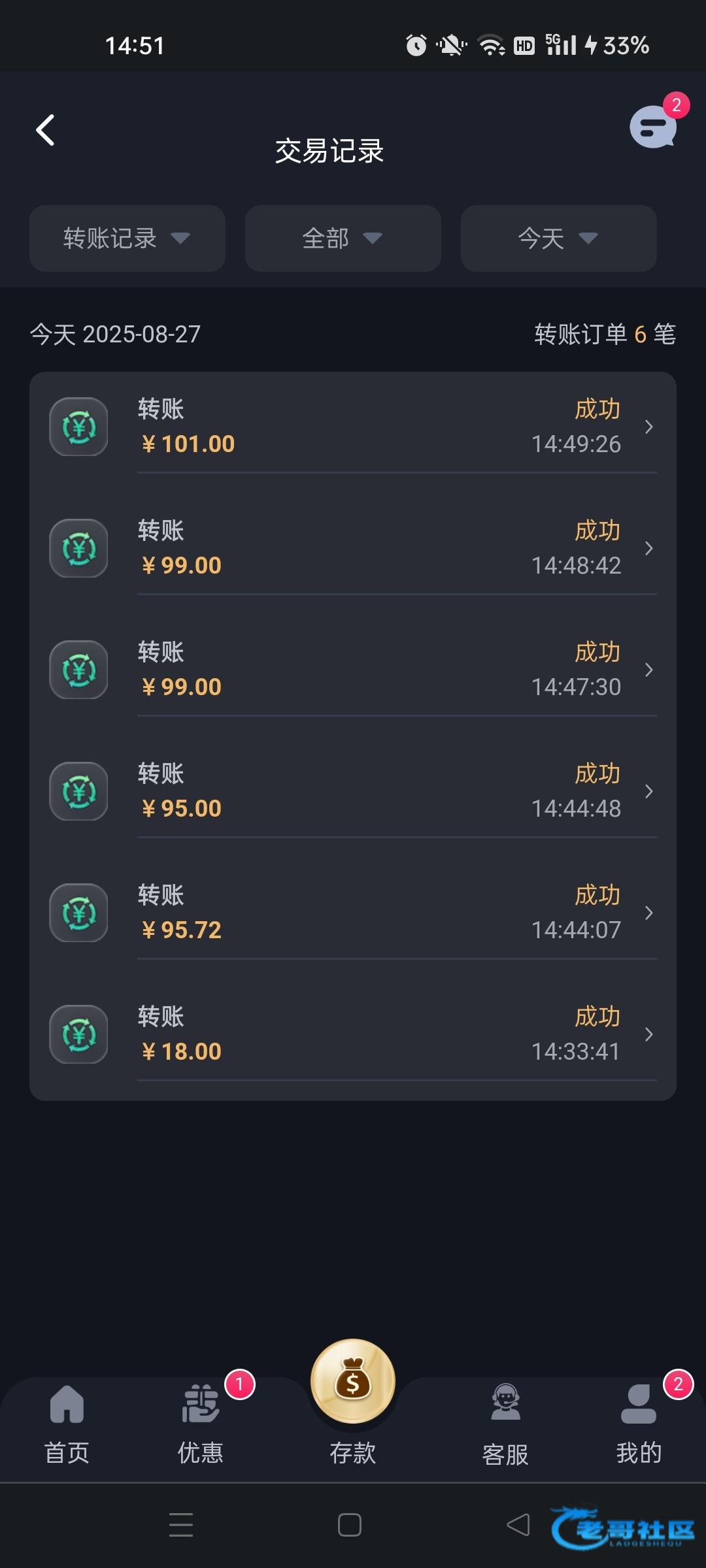Viewport: 706px width, 1568px height.
Task: Tap the ¥101.00 transfer's yuan icon
Action: [79, 427]
